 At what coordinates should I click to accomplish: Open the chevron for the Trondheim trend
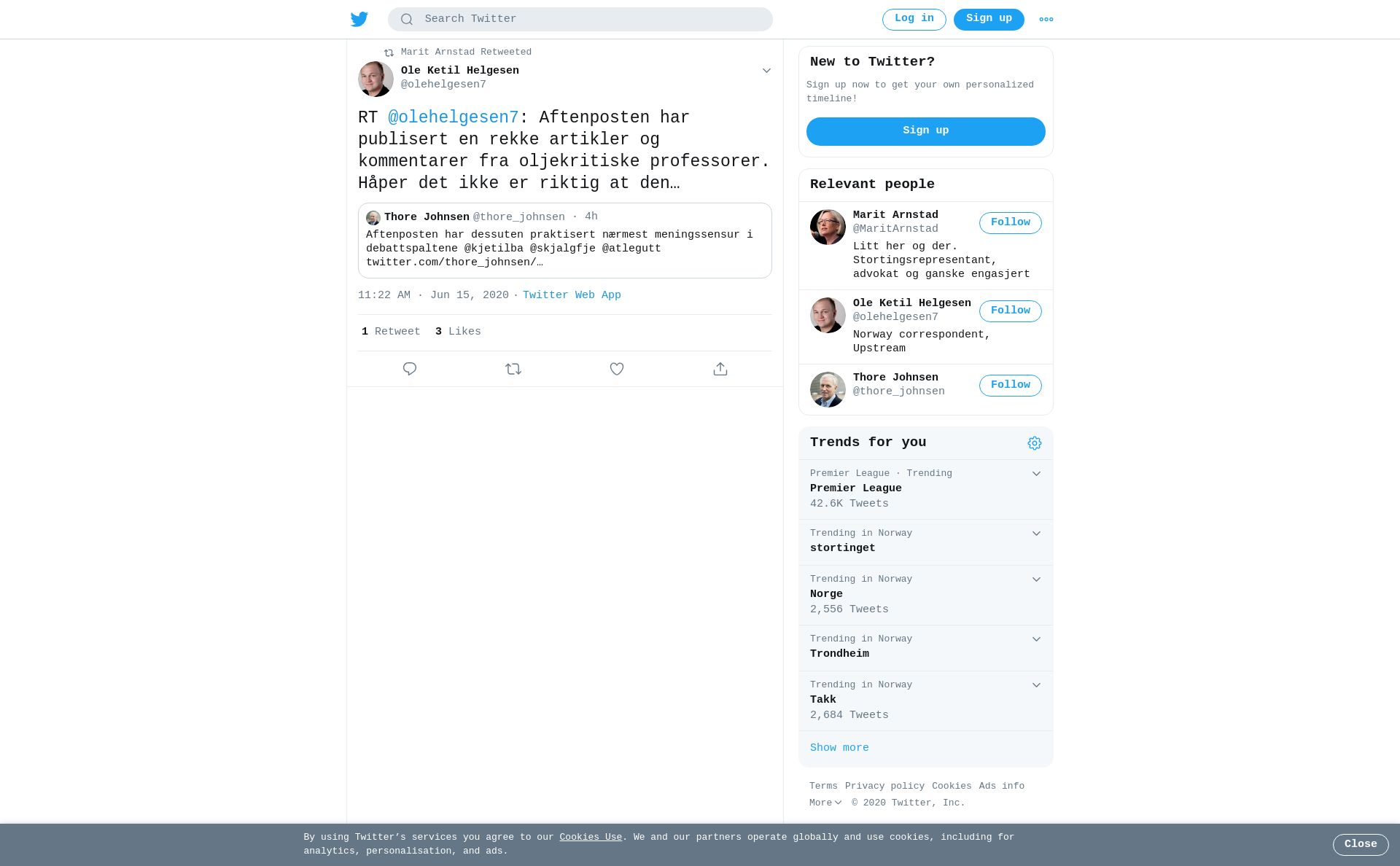coord(1036,639)
